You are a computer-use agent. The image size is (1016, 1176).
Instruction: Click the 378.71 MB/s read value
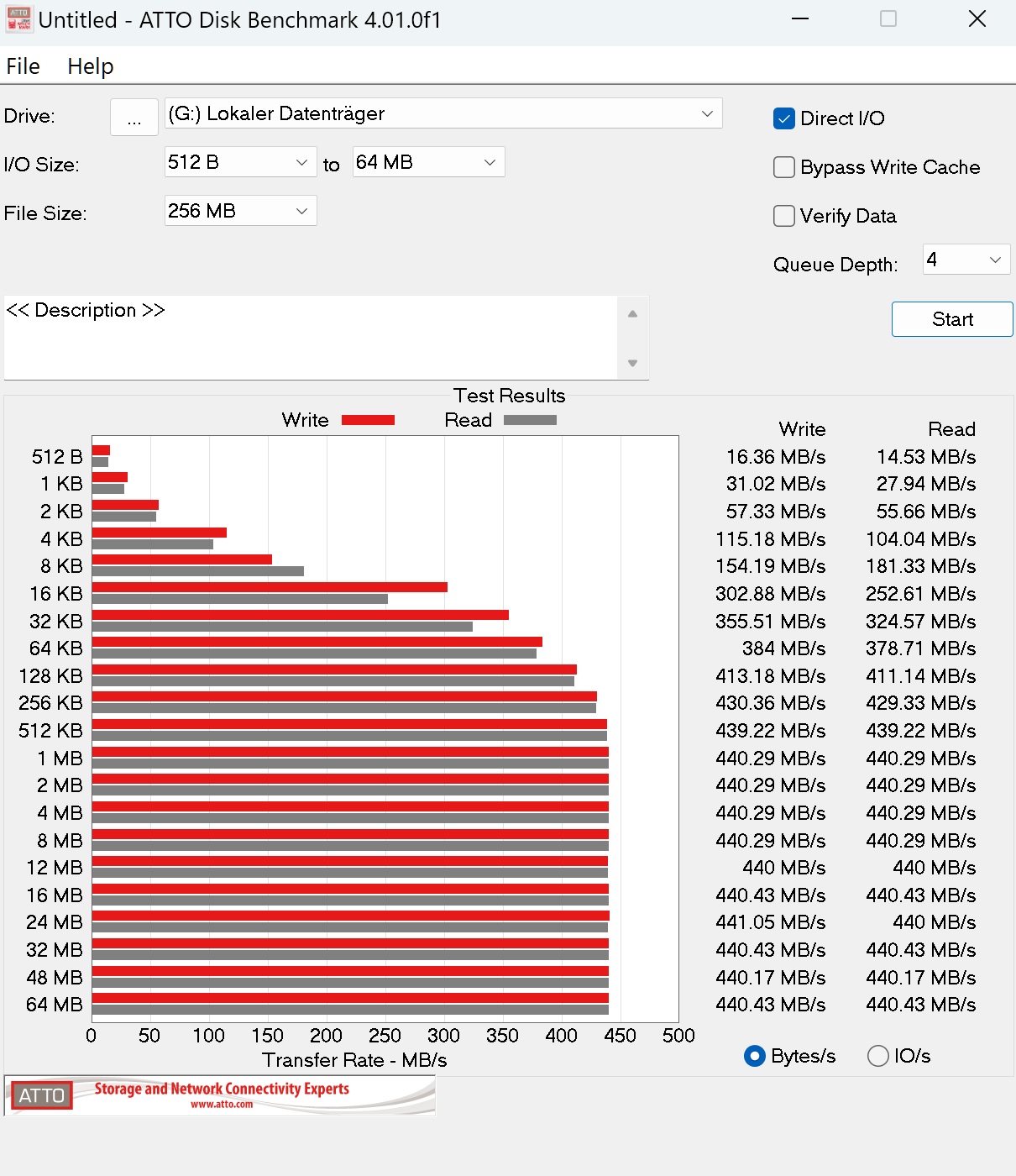point(921,648)
